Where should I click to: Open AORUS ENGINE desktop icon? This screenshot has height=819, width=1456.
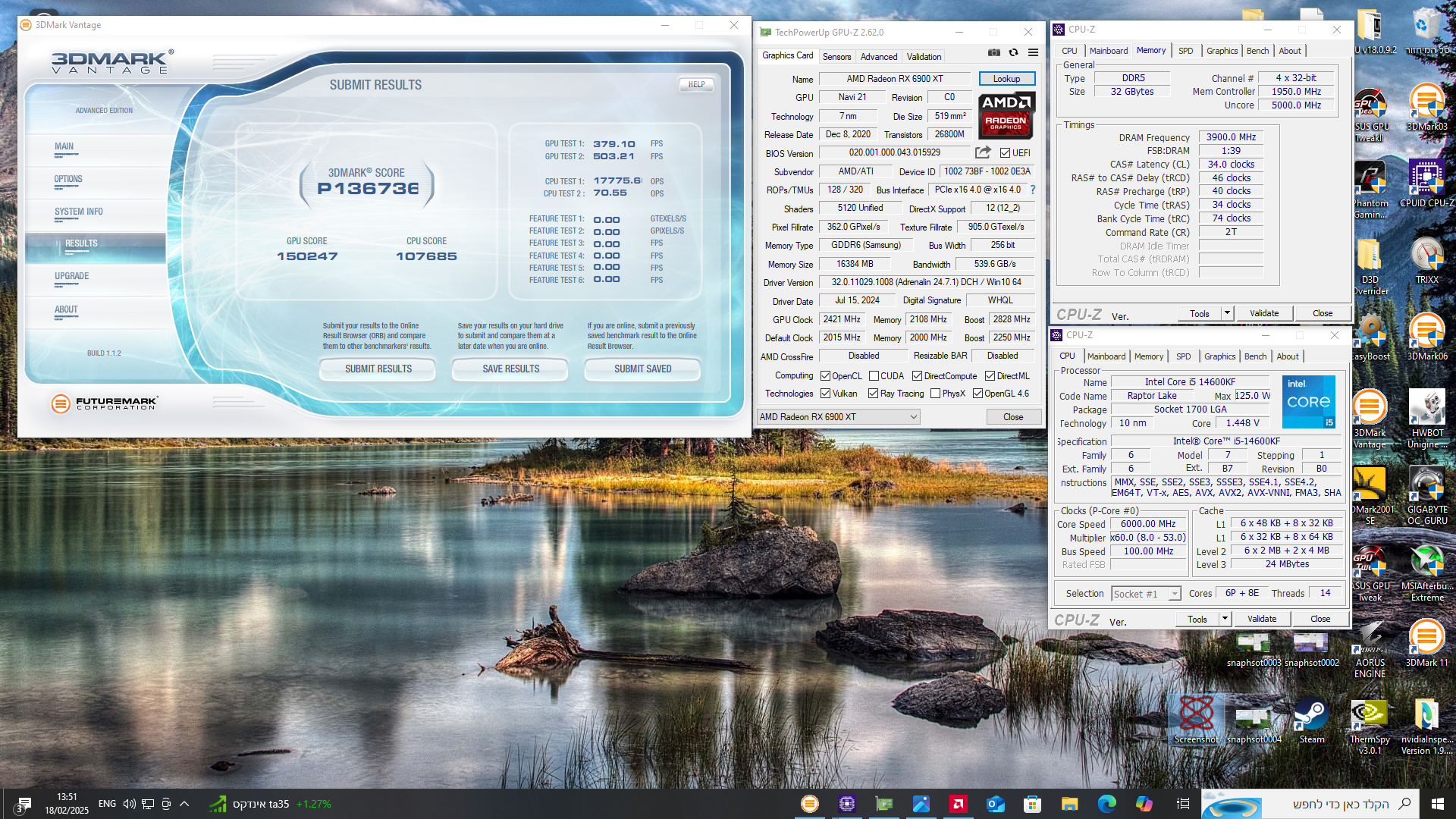[x=1370, y=650]
